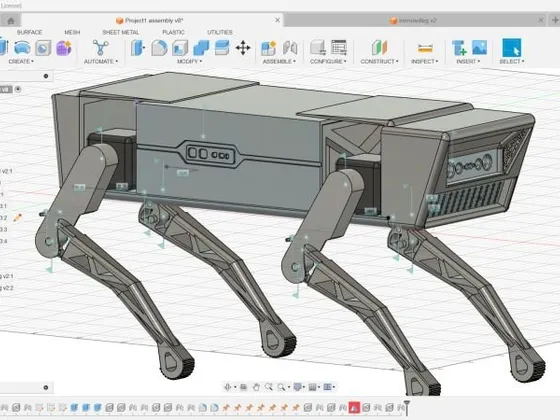Select the Revolve tool in the Create group
Image resolution: width=560 pixels, height=420 pixels.
(22, 48)
